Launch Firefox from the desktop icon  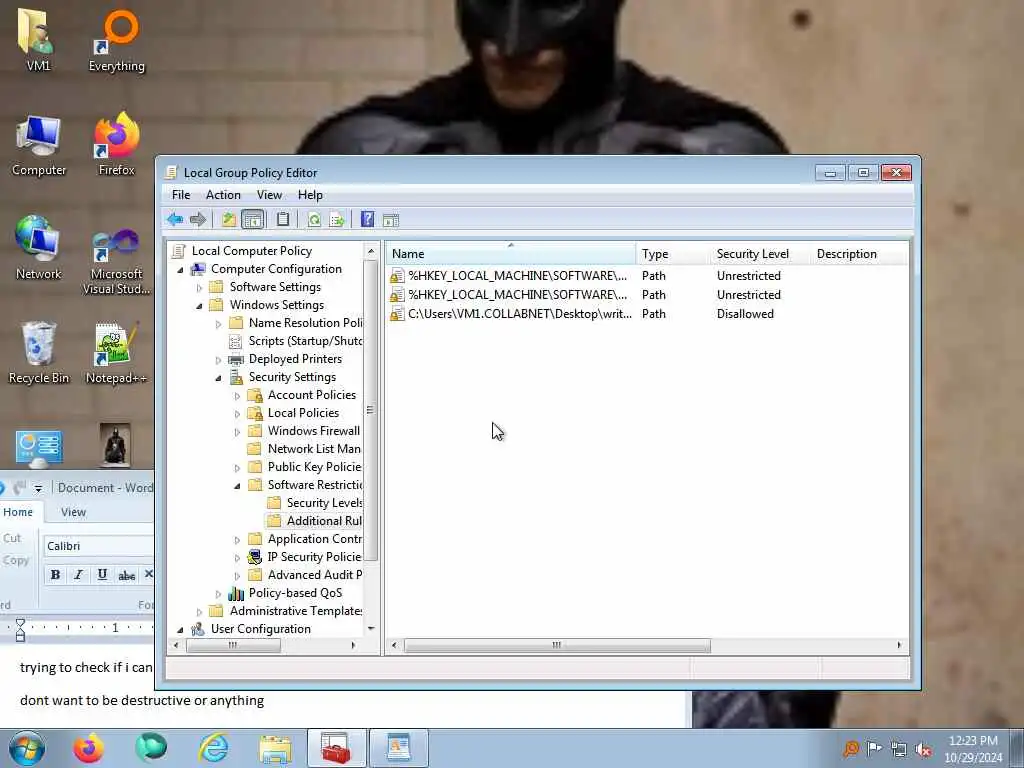point(117,145)
